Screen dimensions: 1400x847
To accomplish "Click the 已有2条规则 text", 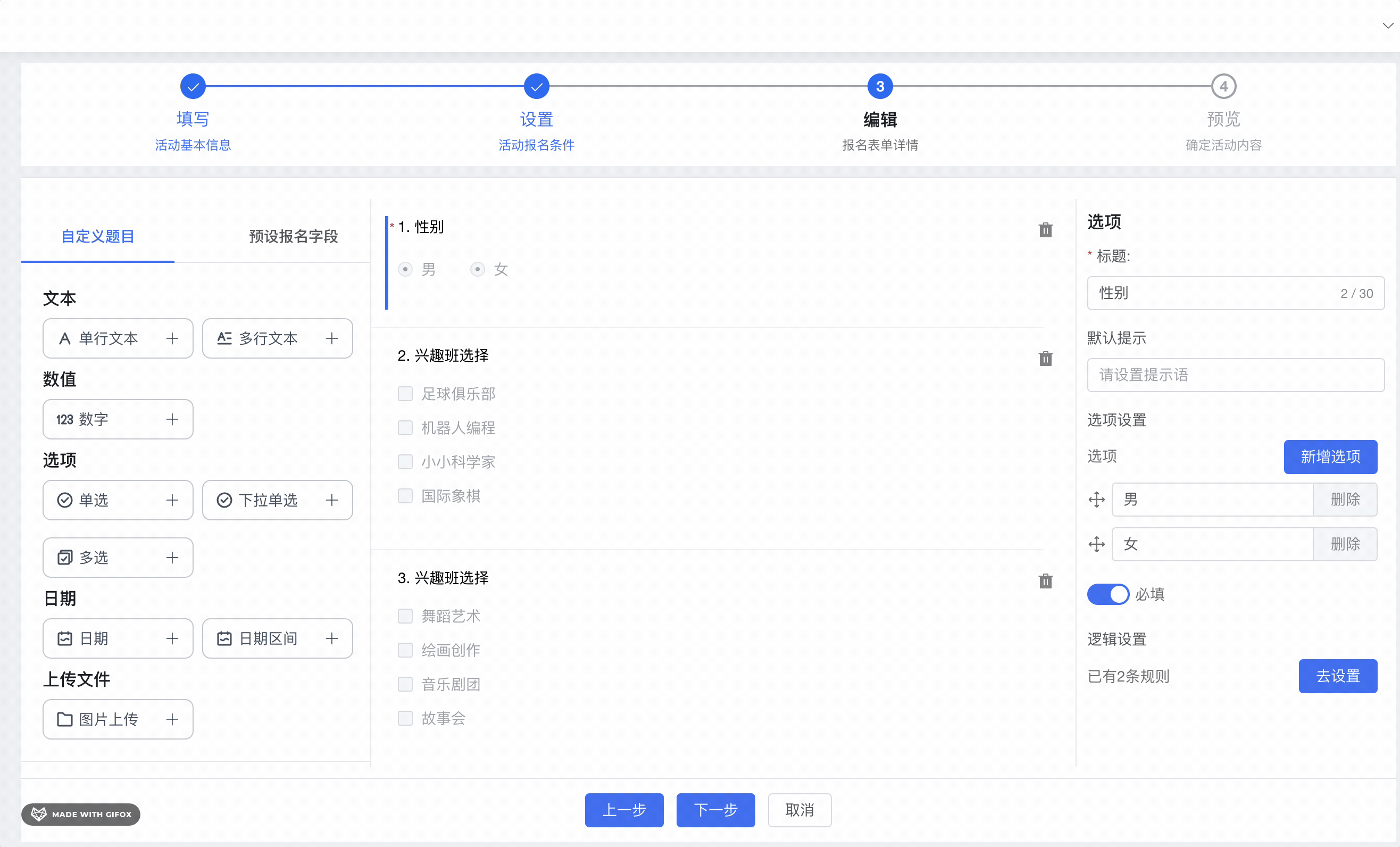I will tap(1128, 676).
